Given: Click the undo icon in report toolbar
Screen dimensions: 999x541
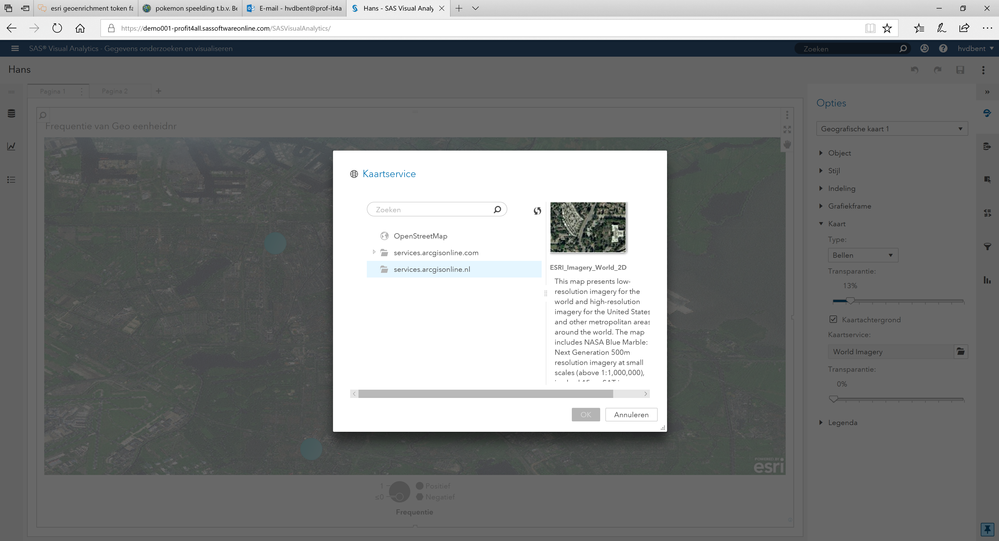Looking at the screenshot, I should 915,70.
